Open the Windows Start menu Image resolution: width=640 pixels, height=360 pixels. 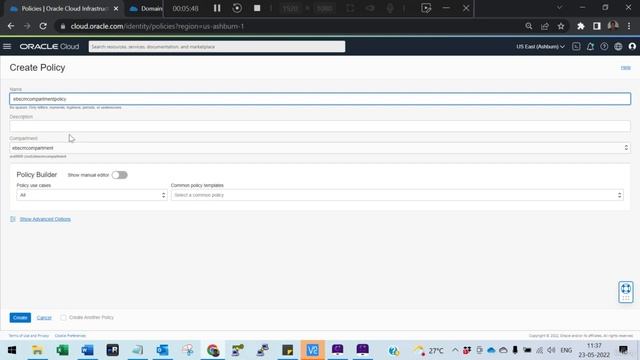[x=12, y=350]
